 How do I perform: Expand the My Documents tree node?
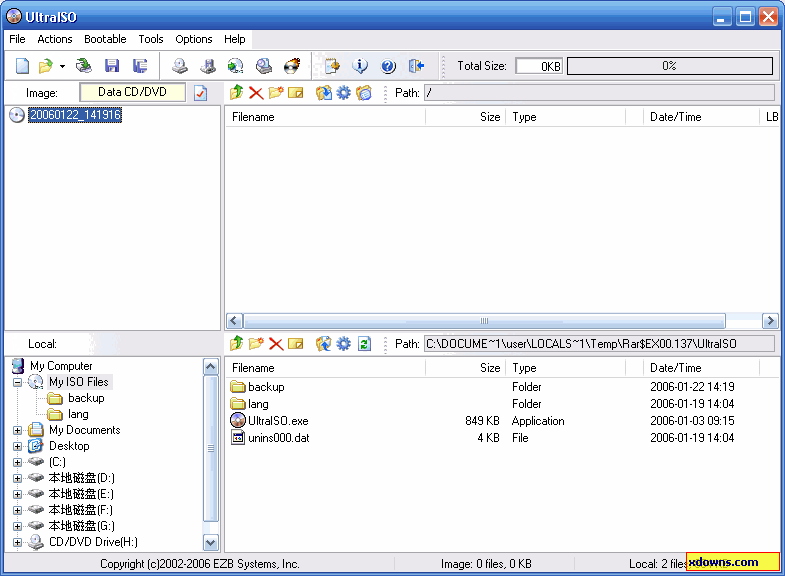coord(18,430)
